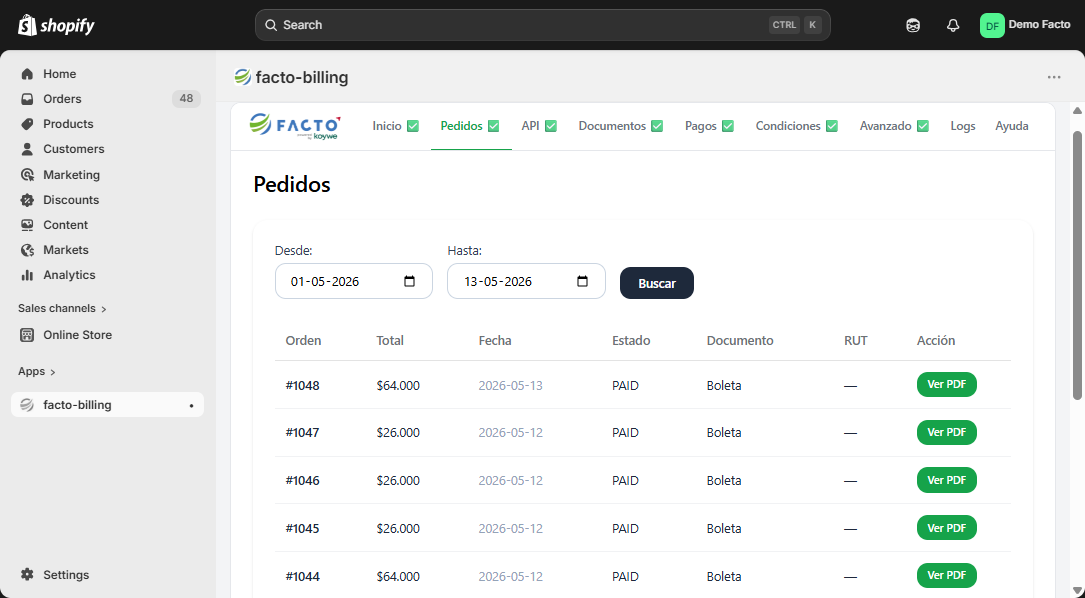Click the Fecha column header
This screenshot has width=1085, height=598.
[x=495, y=341]
